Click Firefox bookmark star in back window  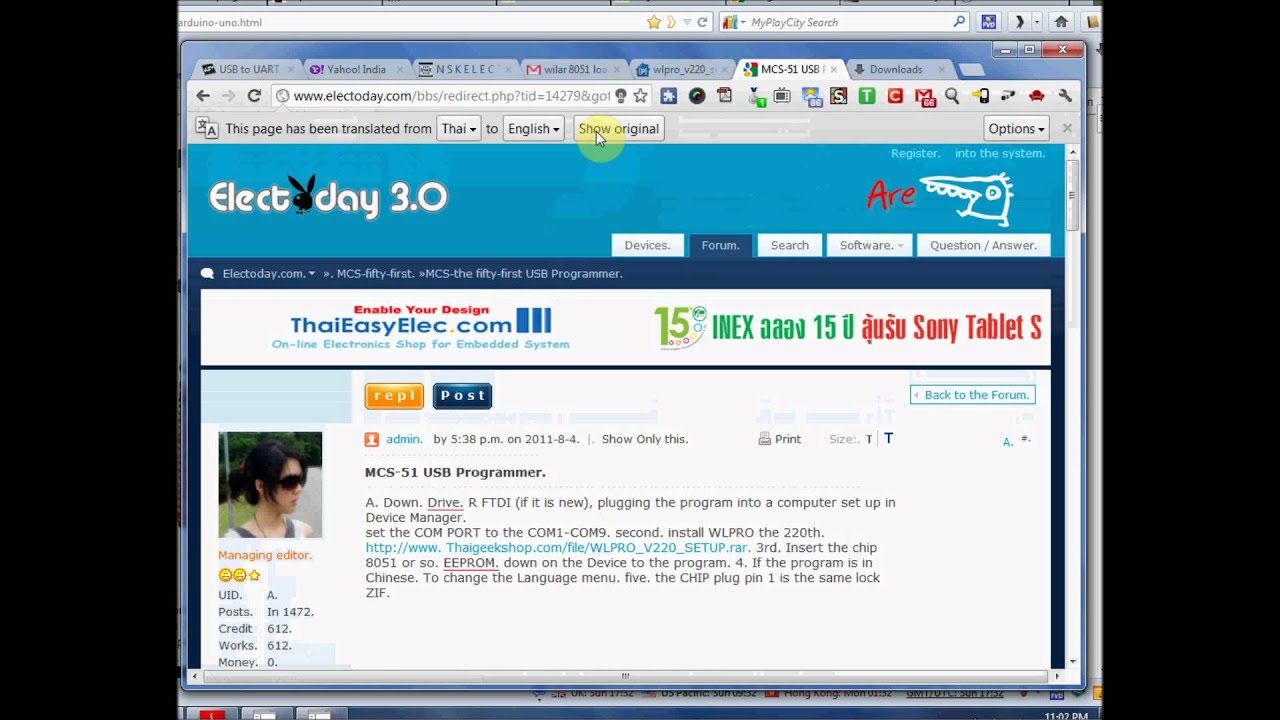coord(653,22)
